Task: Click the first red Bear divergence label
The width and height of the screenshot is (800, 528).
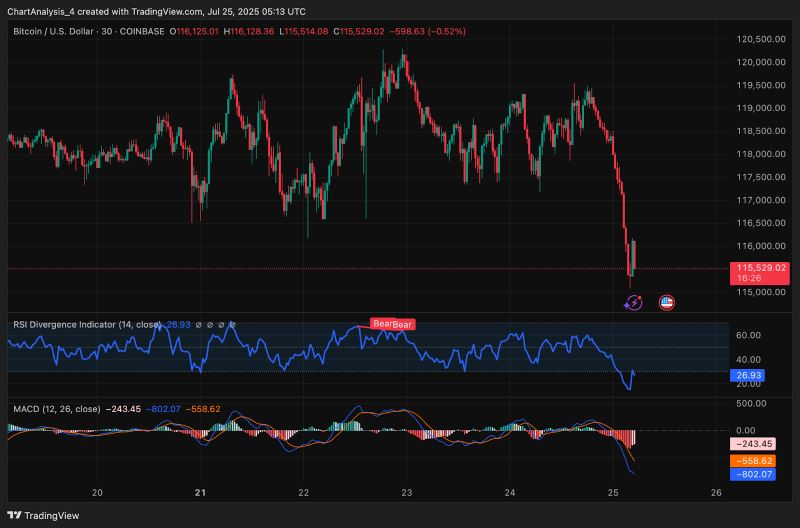Action: 382,322
